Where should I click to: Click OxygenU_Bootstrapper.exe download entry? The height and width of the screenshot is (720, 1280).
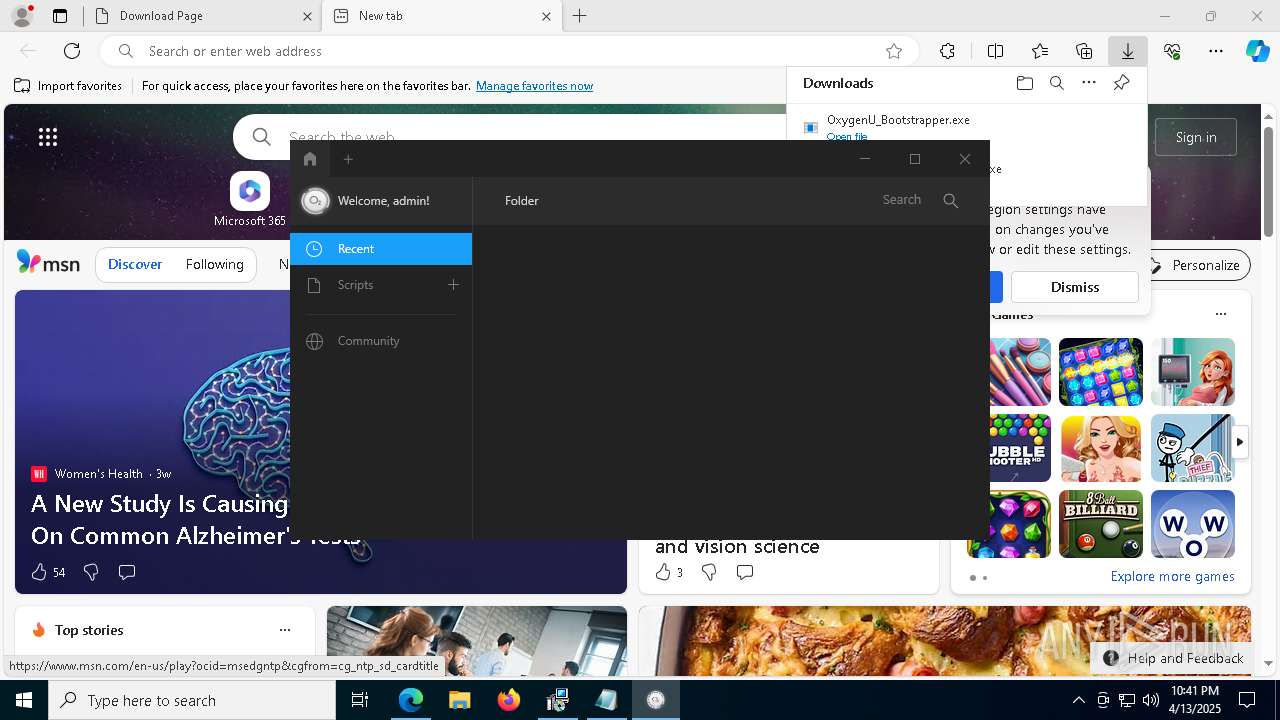pyautogui.click(x=898, y=120)
